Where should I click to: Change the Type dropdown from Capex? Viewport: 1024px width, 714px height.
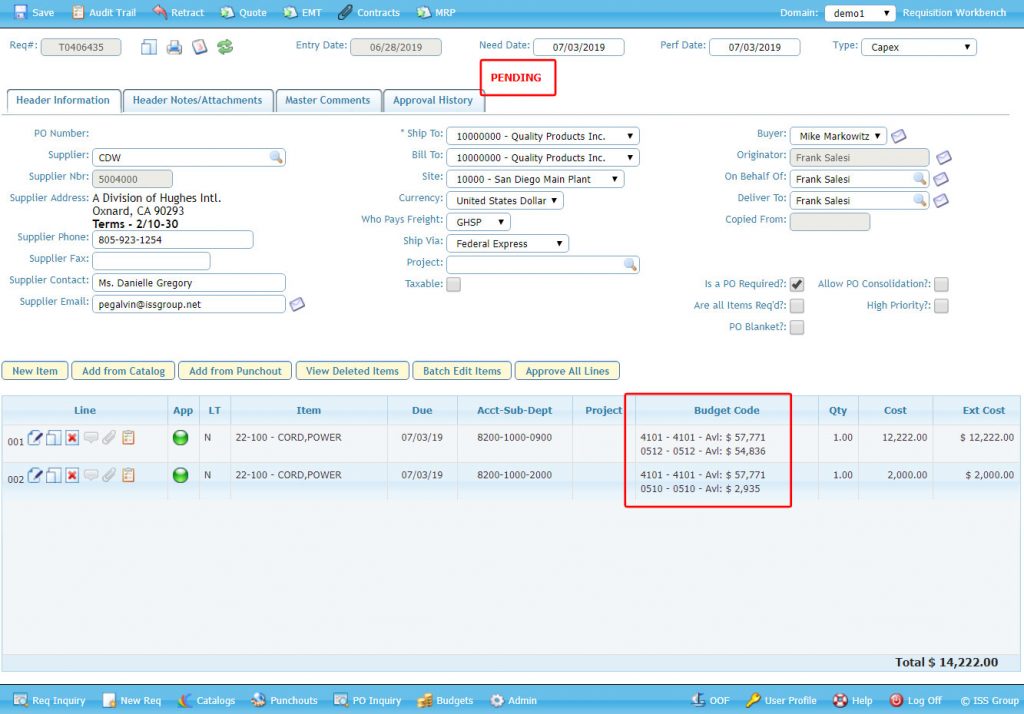pyautogui.click(x=919, y=46)
